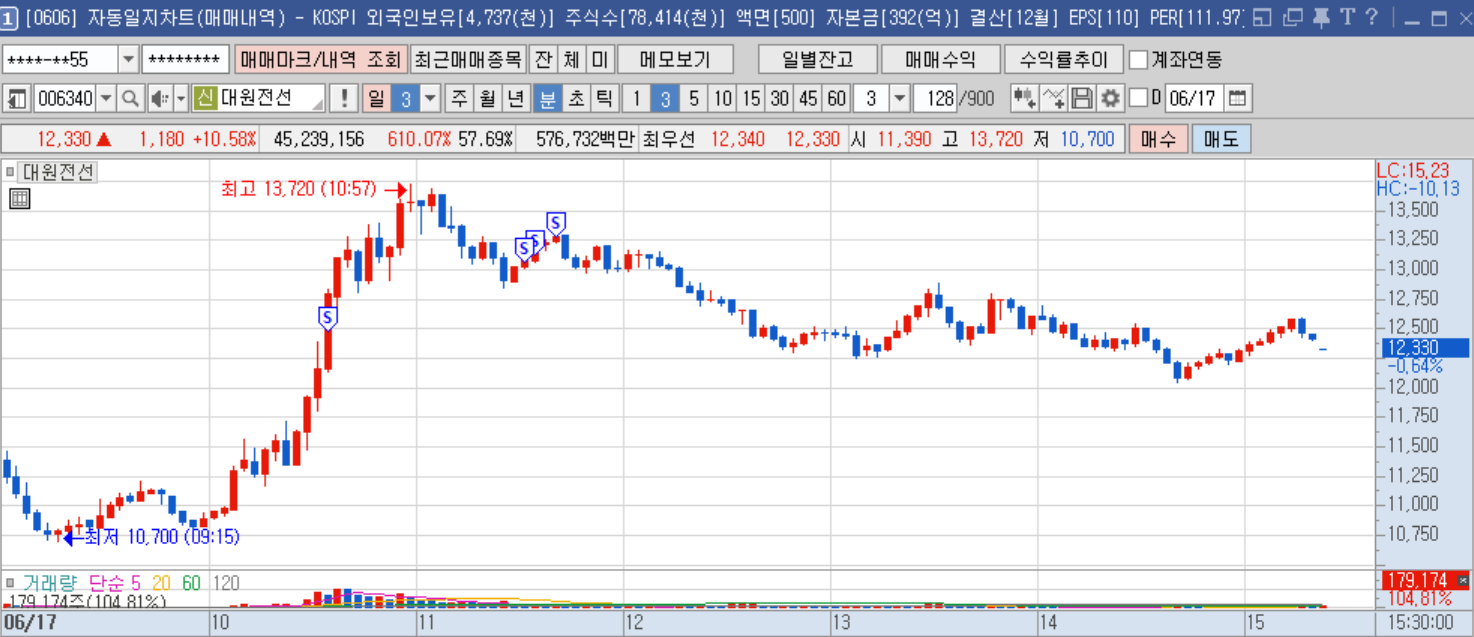The image size is (1474, 637).
Task: Click the blue 12,330 current price tag on axis
Action: coord(1424,348)
